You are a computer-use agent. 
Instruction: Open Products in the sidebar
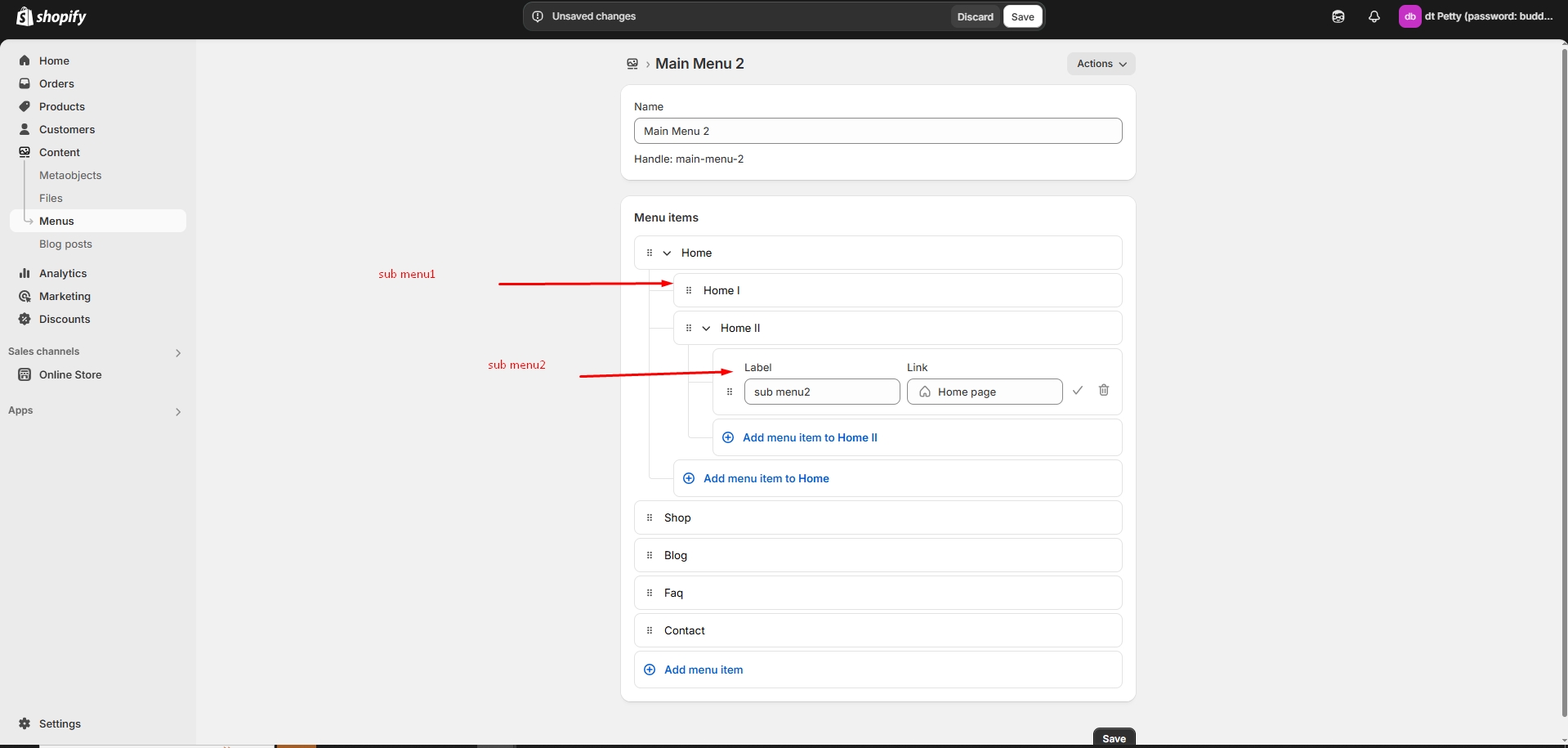pos(62,106)
